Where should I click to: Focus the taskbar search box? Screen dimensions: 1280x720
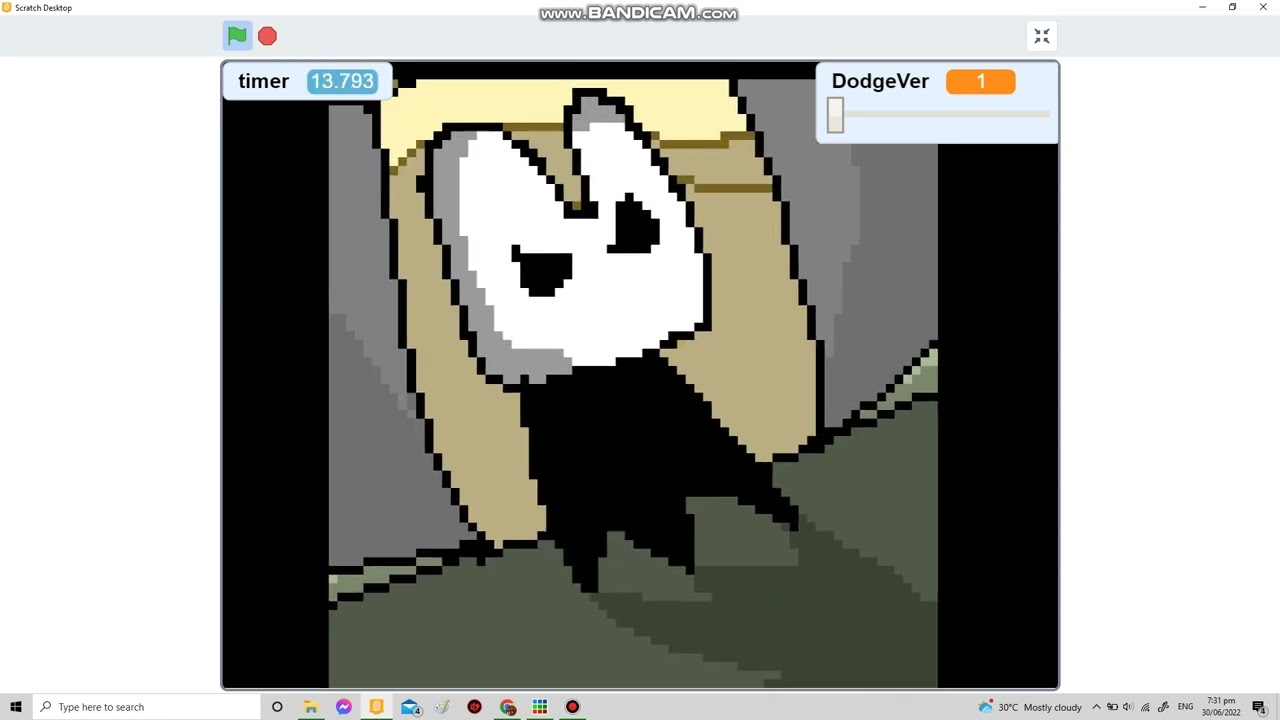coord(145,707)
